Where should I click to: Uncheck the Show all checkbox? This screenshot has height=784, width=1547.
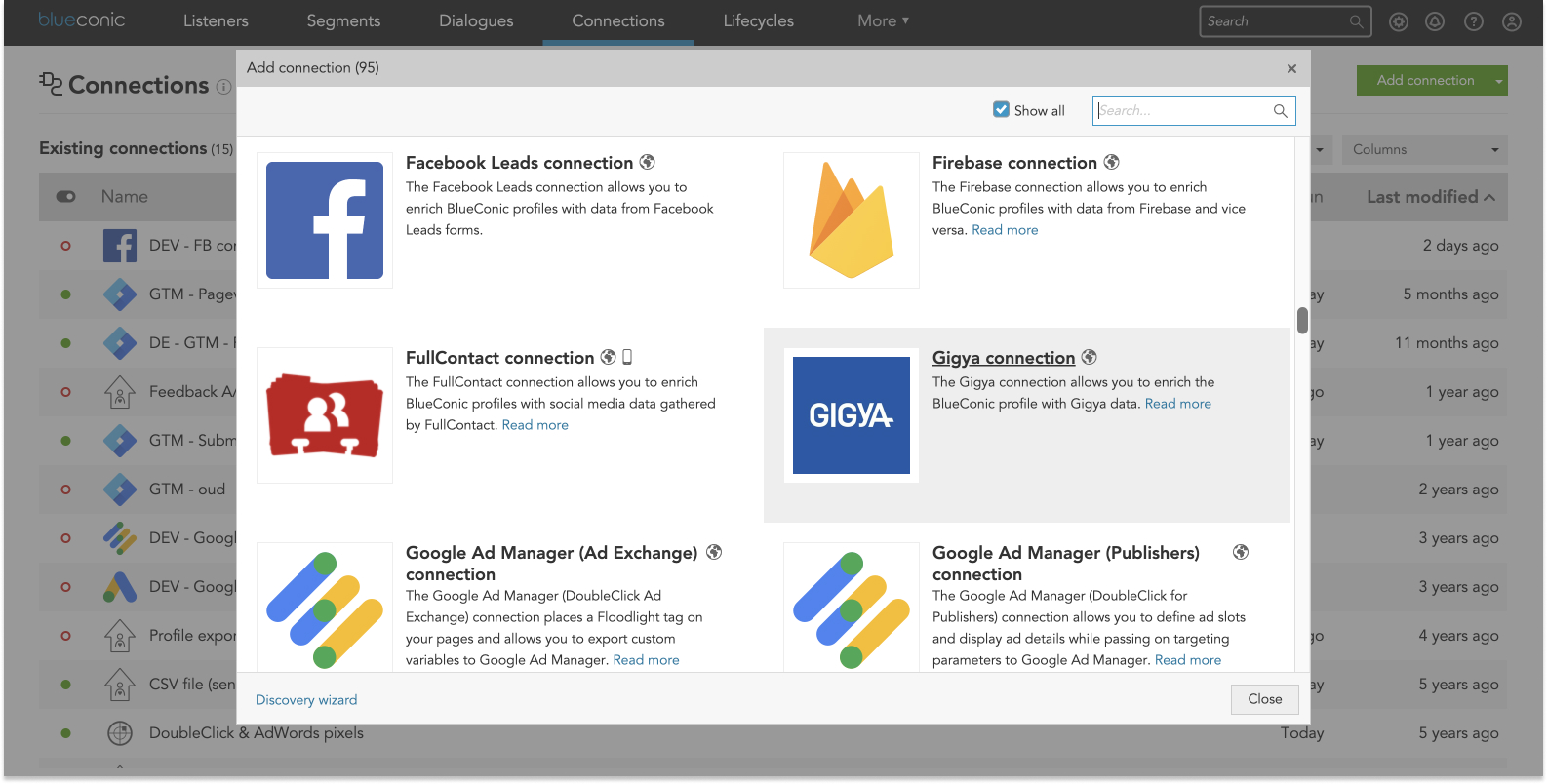[x=1001, y=109]
